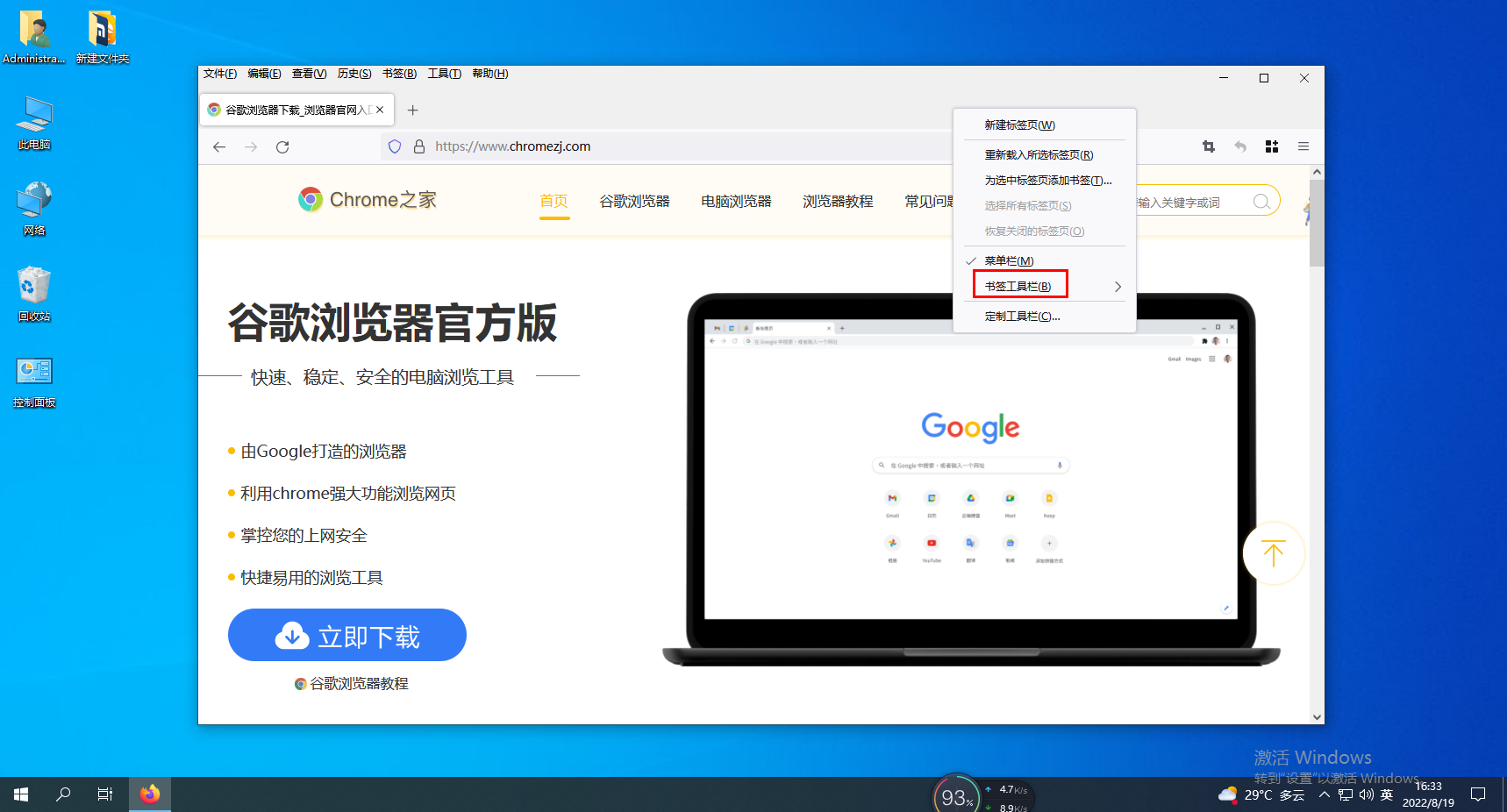Image resolution: width=1507 pixels, height=812 pixels.
Task: Open the 编辑(E) menu
Action: pos(264,74)
